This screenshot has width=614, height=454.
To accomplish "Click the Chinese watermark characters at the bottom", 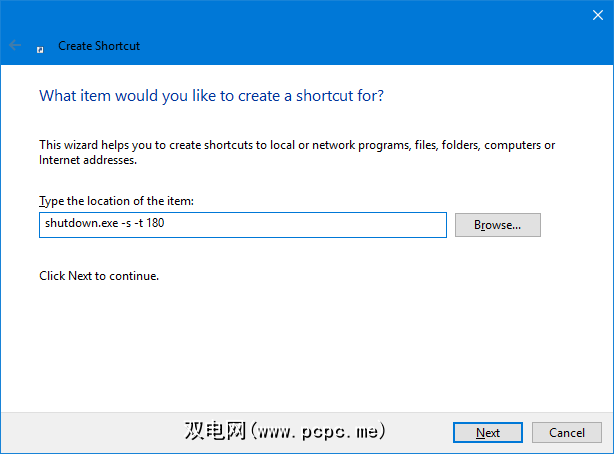I will click(x=216, y=432).
